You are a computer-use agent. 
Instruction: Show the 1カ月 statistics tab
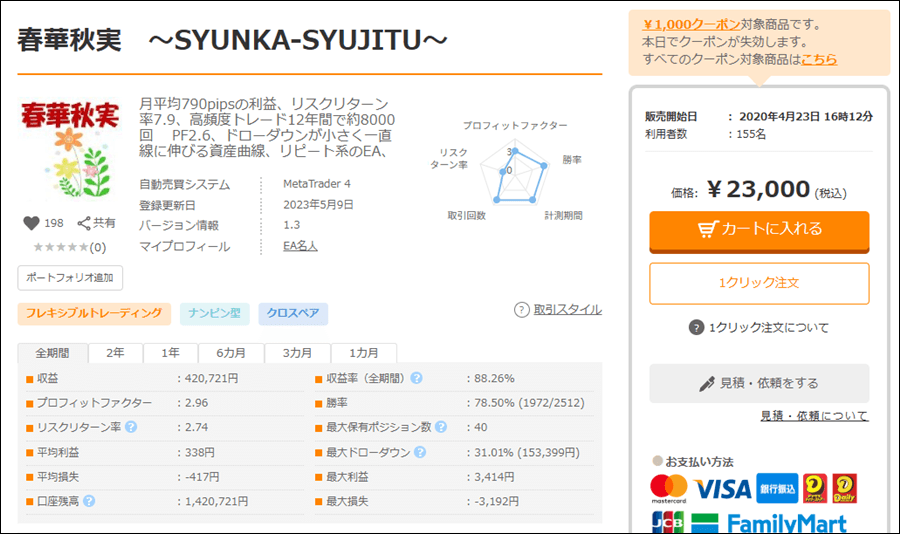pyautogui.click(x=364, y=353)
